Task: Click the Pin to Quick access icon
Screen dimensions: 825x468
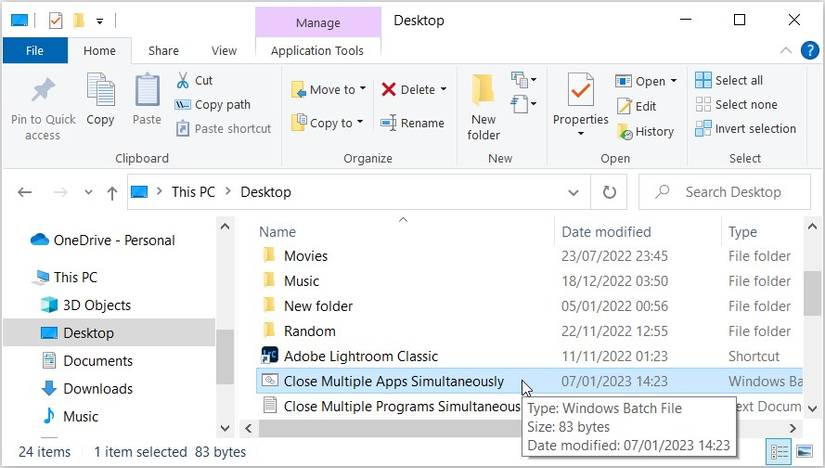Action: (43, 91)
